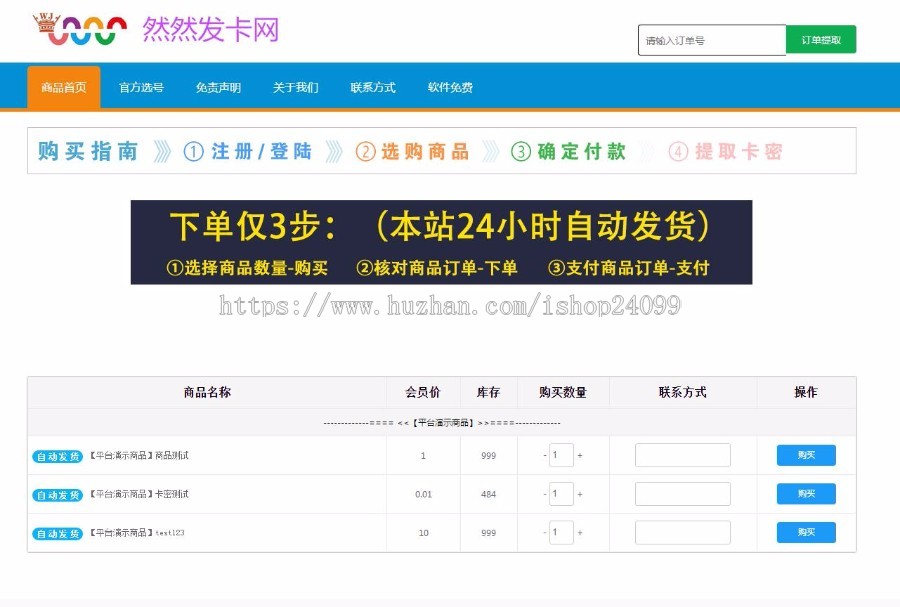
Task: Focus contact field for 商品测试
Action: [x=682, y=455]
